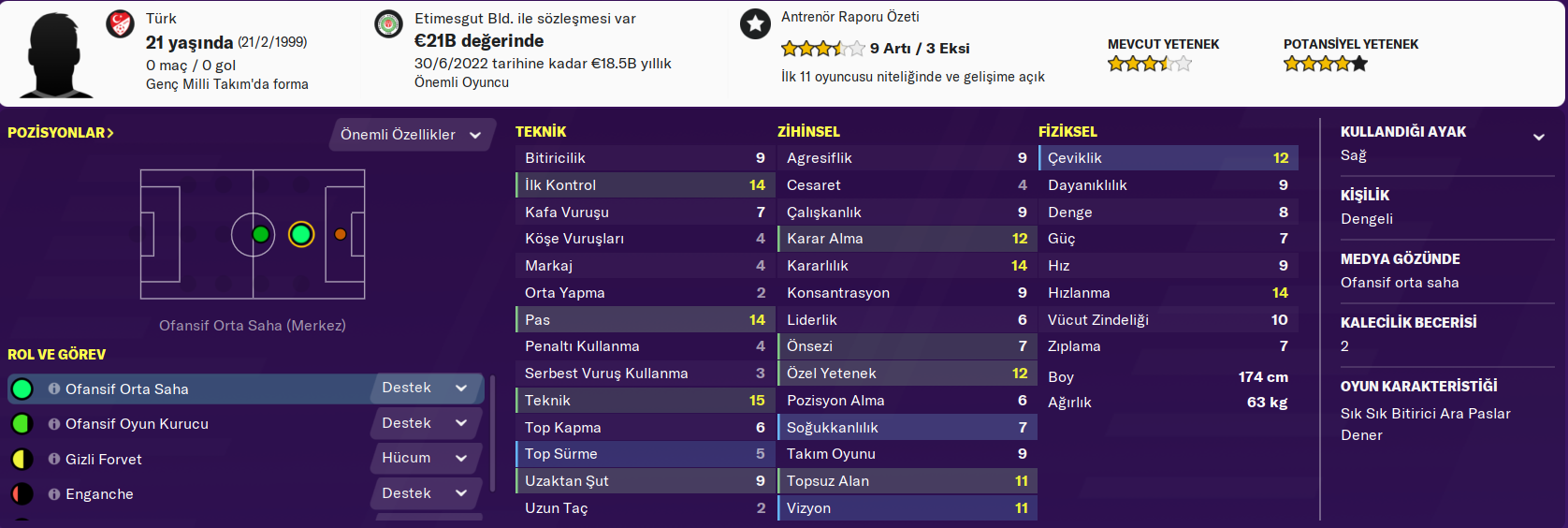
Task: Select the highlighted central attacking midfield pitch dot
Action: click(x=301, y=234)
